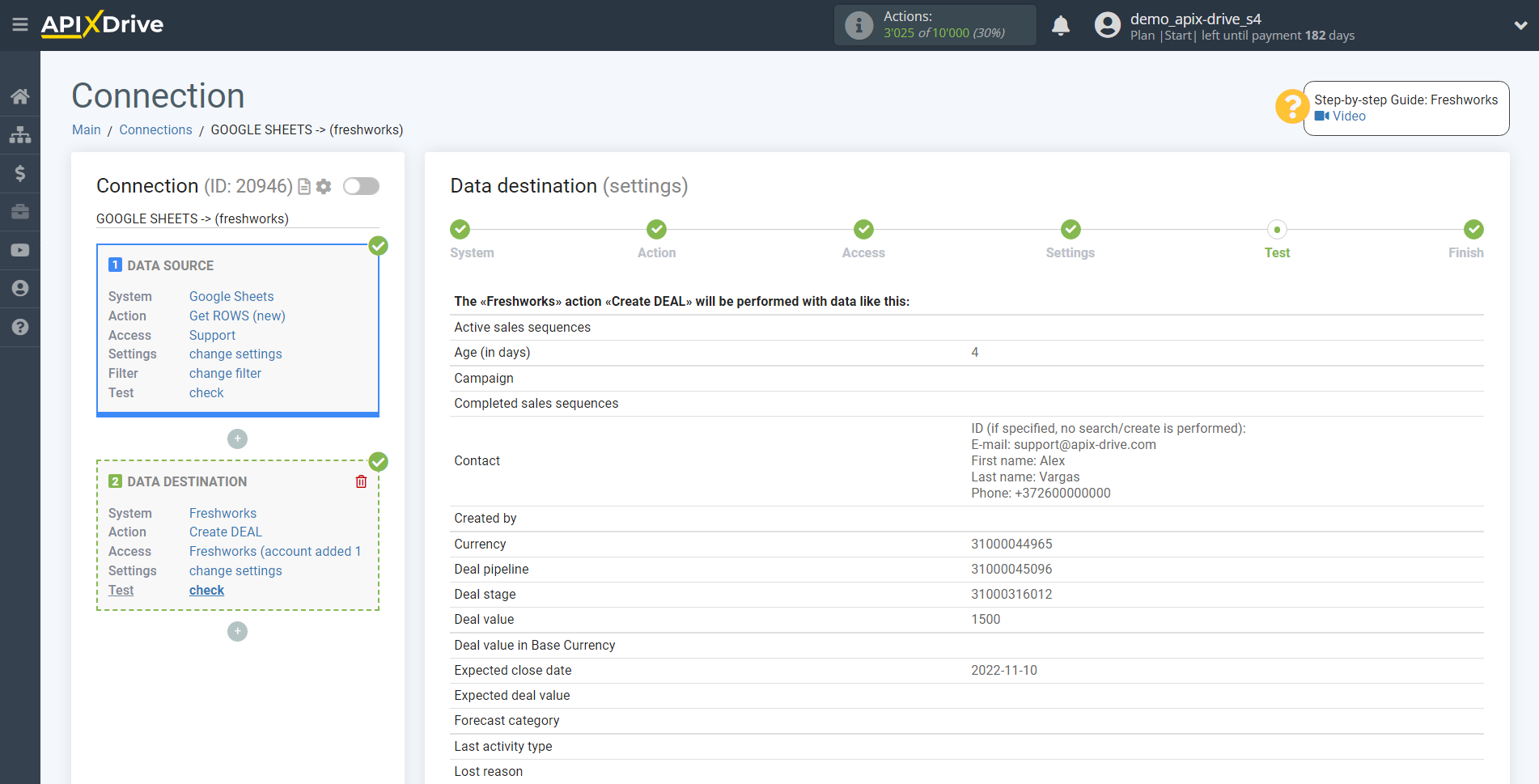
Task: Open the user profile sidebar icon
Action: (x=20, y=288)
